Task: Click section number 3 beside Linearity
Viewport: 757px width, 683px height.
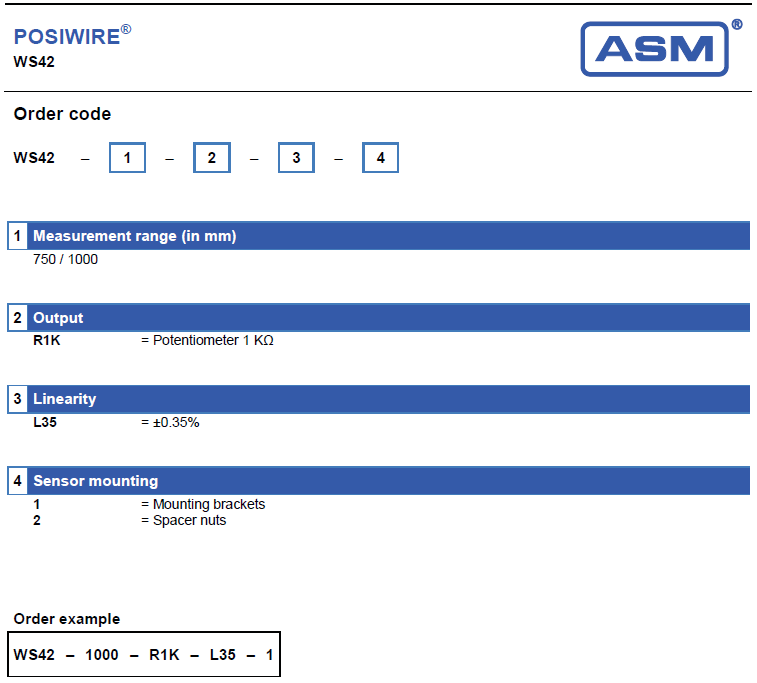Action: (17, 399)
